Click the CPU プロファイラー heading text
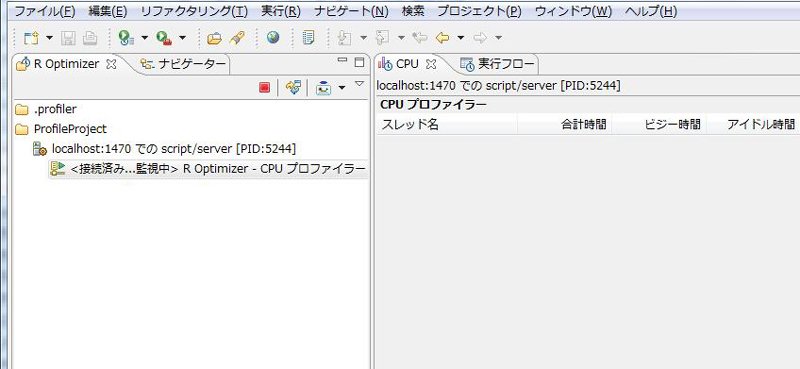Screen dimensions: 800x369 point(433,105)
